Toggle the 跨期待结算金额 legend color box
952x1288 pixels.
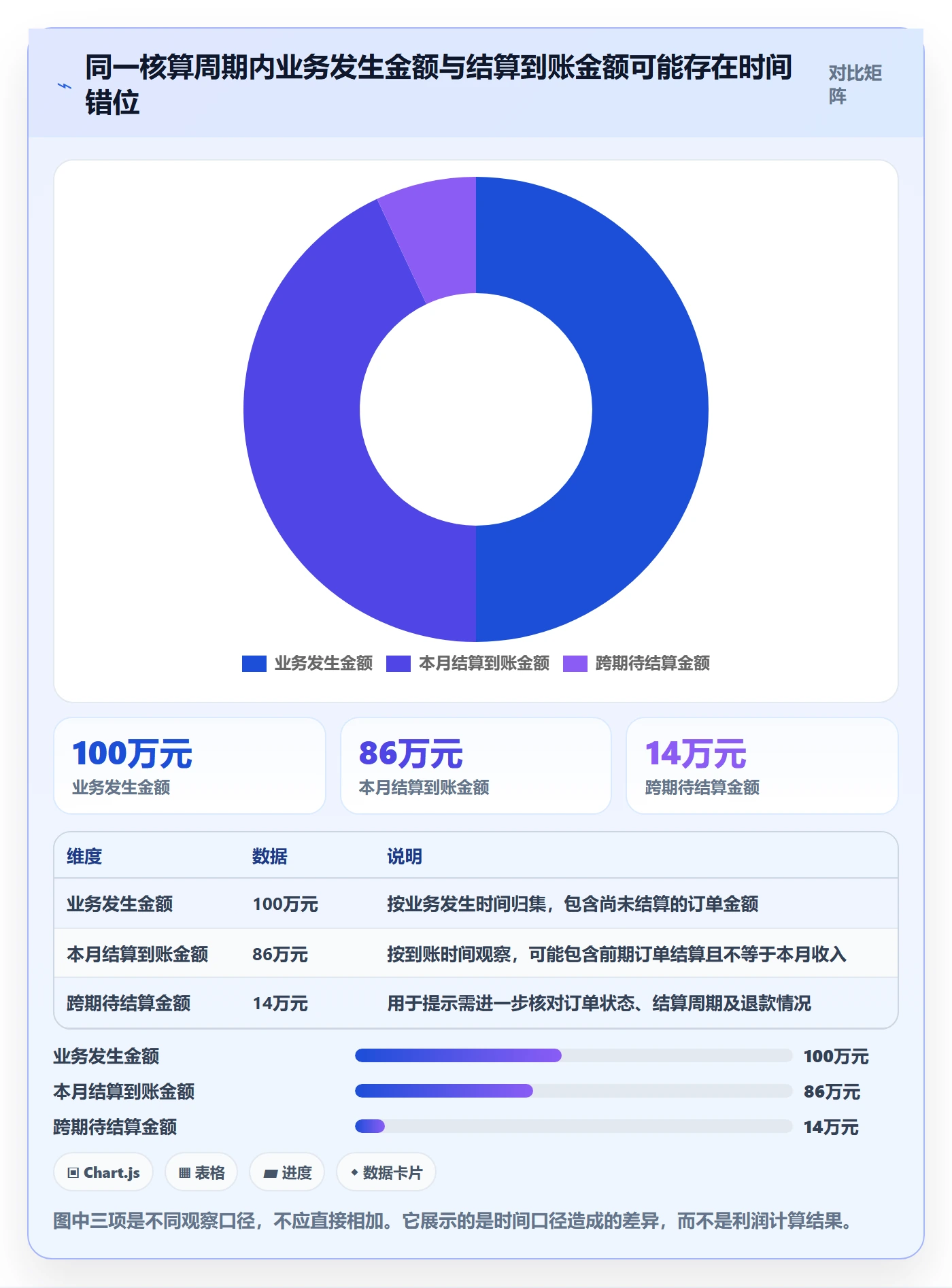575,663
